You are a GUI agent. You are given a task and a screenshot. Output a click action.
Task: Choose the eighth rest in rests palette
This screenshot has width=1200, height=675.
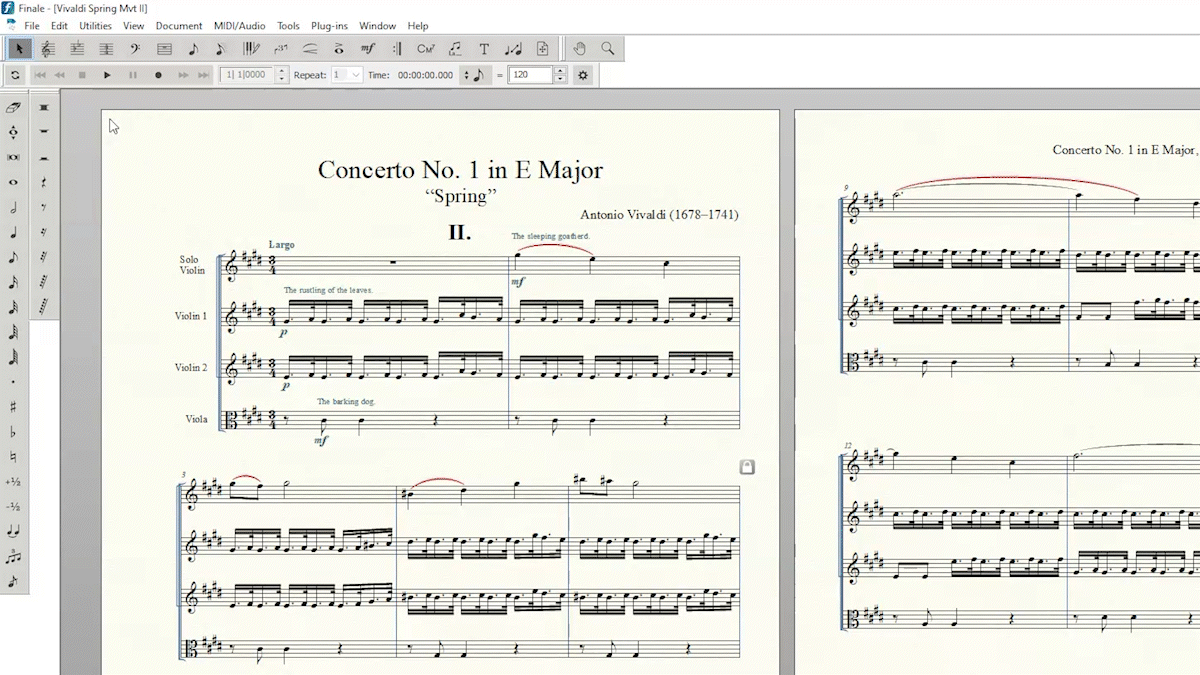[44, 208]
